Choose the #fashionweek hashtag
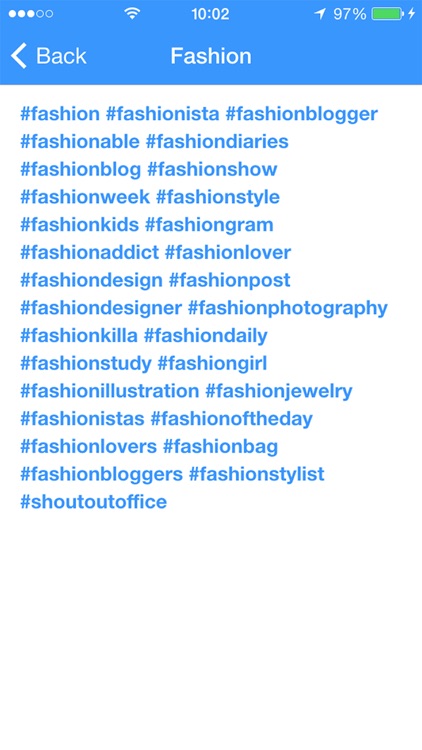Image resolution: width=422 pixels, height=750 pixels. tap(85, 197)
